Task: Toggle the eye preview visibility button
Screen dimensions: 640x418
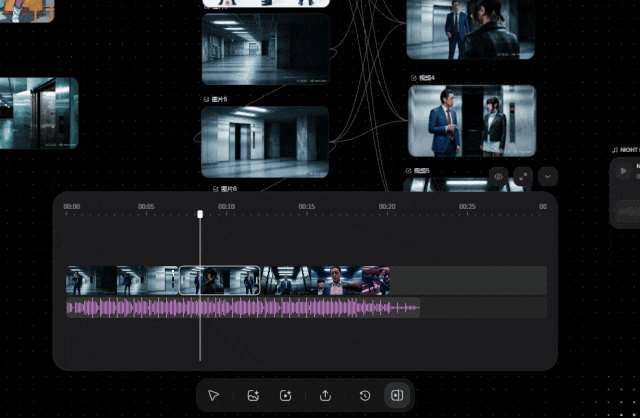Action: point(498,177)
